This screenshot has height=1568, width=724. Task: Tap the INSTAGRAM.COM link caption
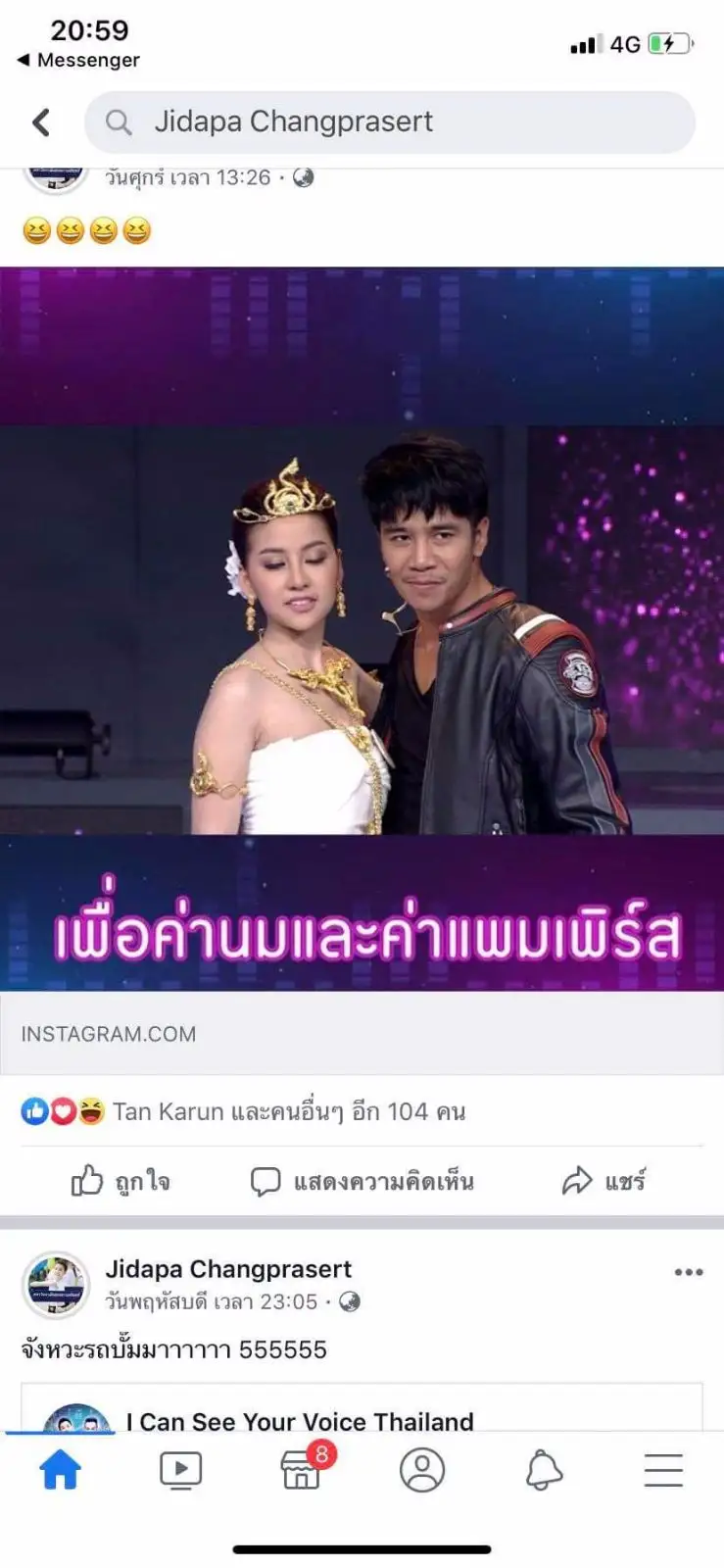coord(109,1034)
